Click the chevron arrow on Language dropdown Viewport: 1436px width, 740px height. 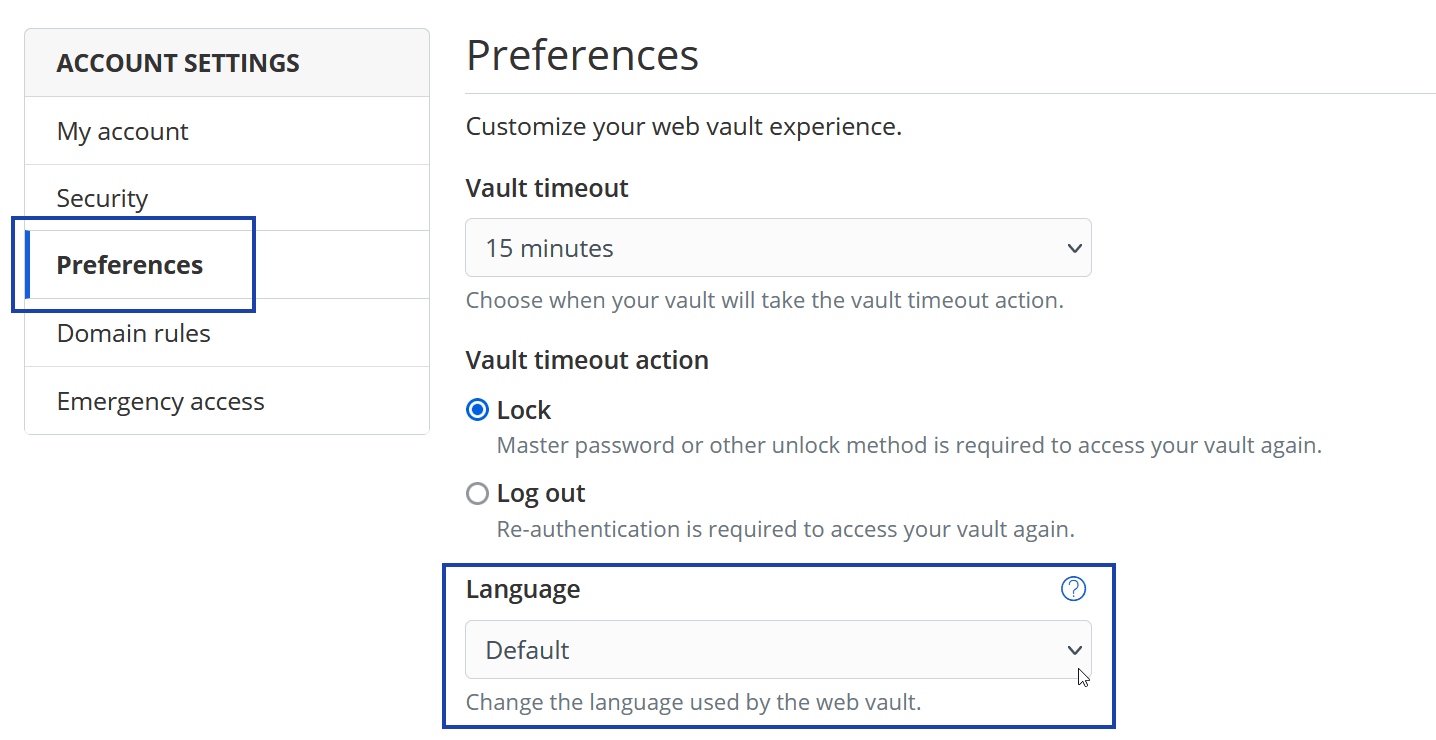coord(1075,650)
